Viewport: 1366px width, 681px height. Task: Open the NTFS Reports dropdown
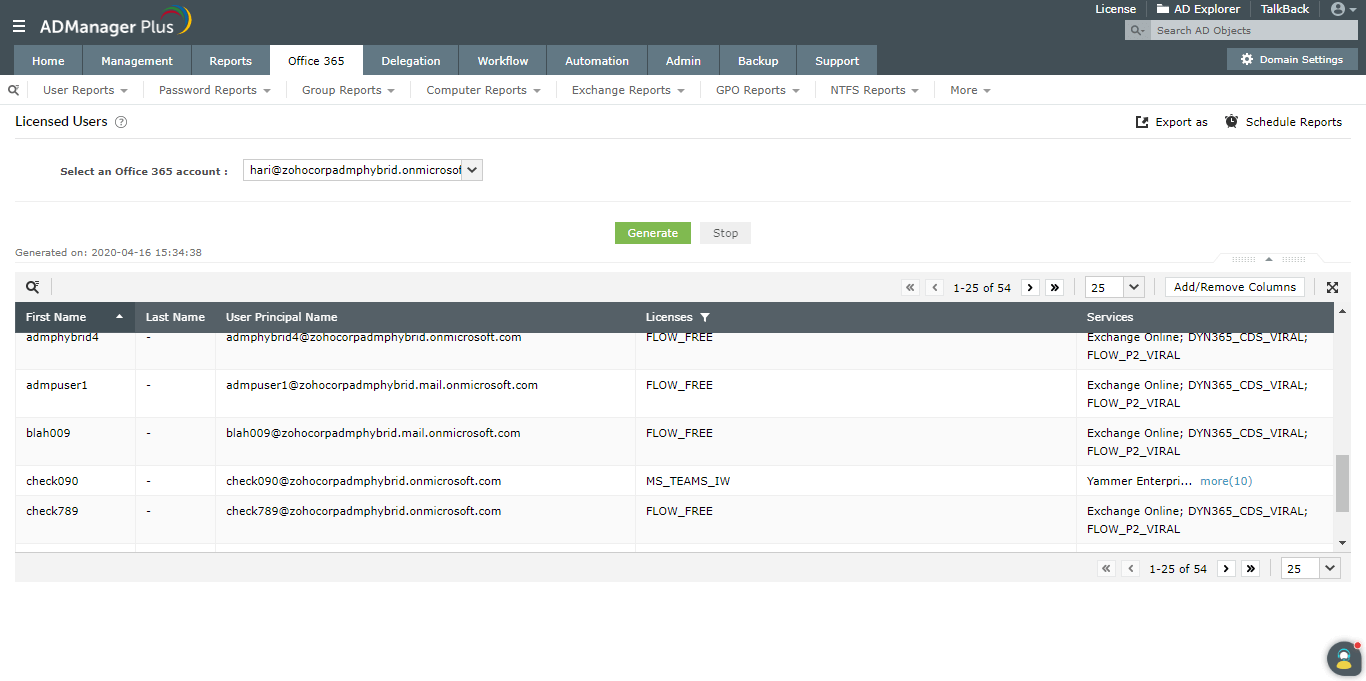click(874, 90)
